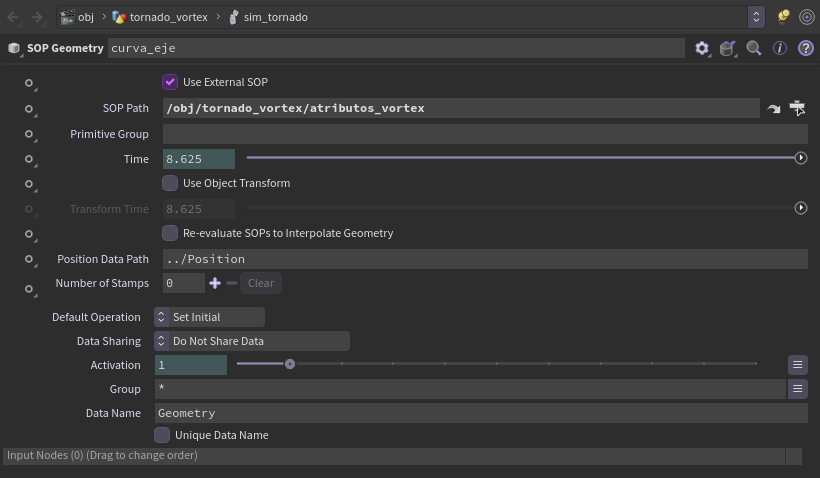The image size is (820, 478).
Task: Click data option icon beside SOP Path
Action: [x=29, y=109]
